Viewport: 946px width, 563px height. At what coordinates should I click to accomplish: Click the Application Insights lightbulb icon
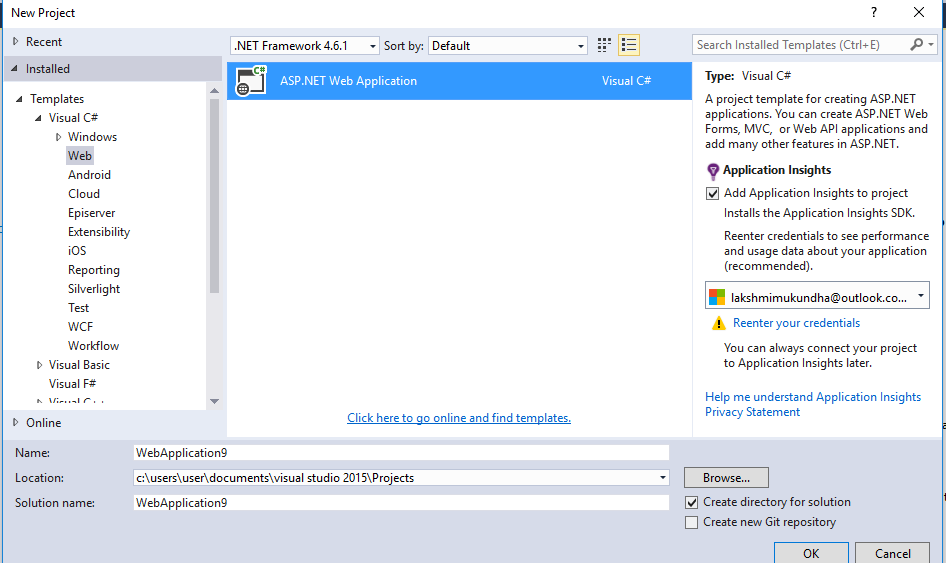[713, 171]
